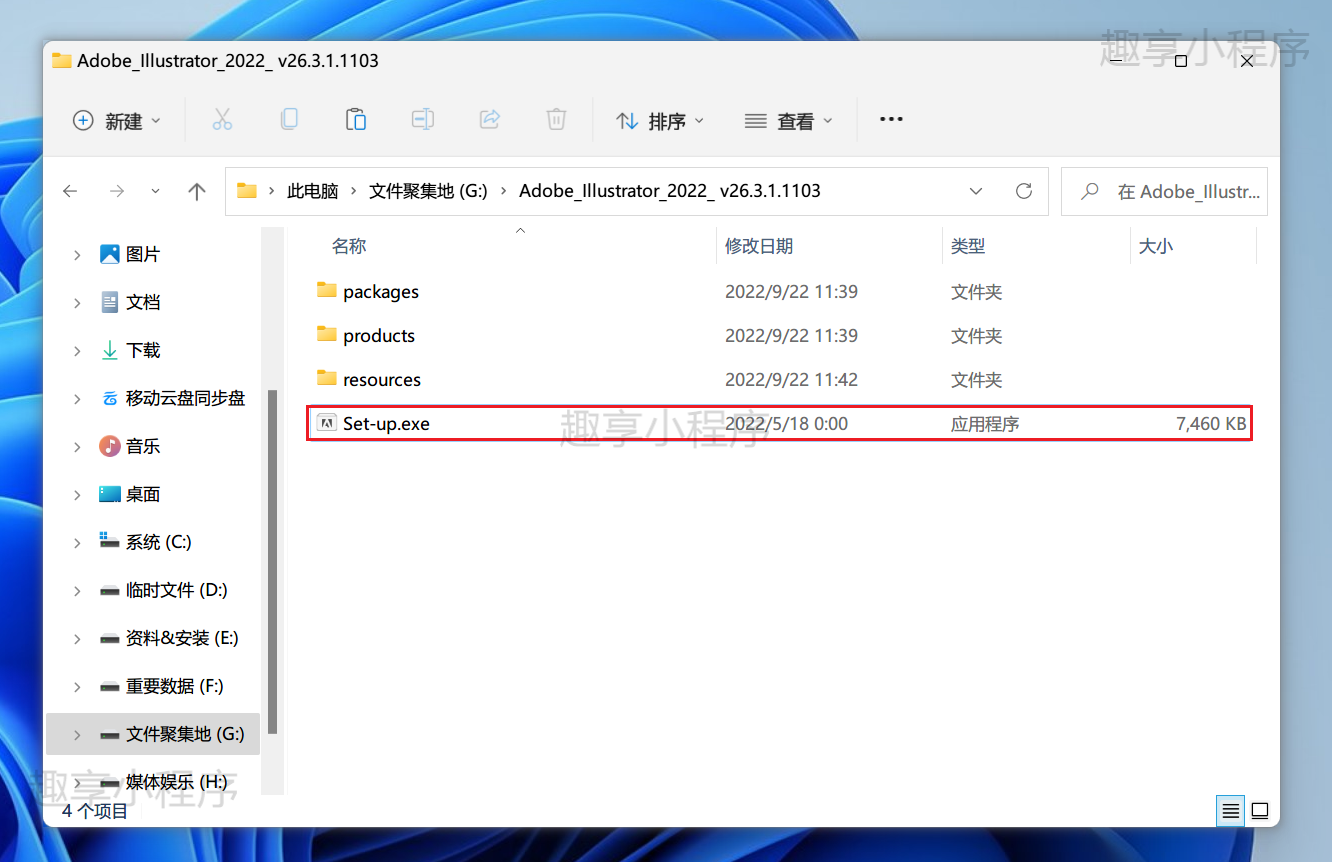Screen dimensions: 1332x862
Task: Select the products folder icon
Action: [x=326, y=335]
